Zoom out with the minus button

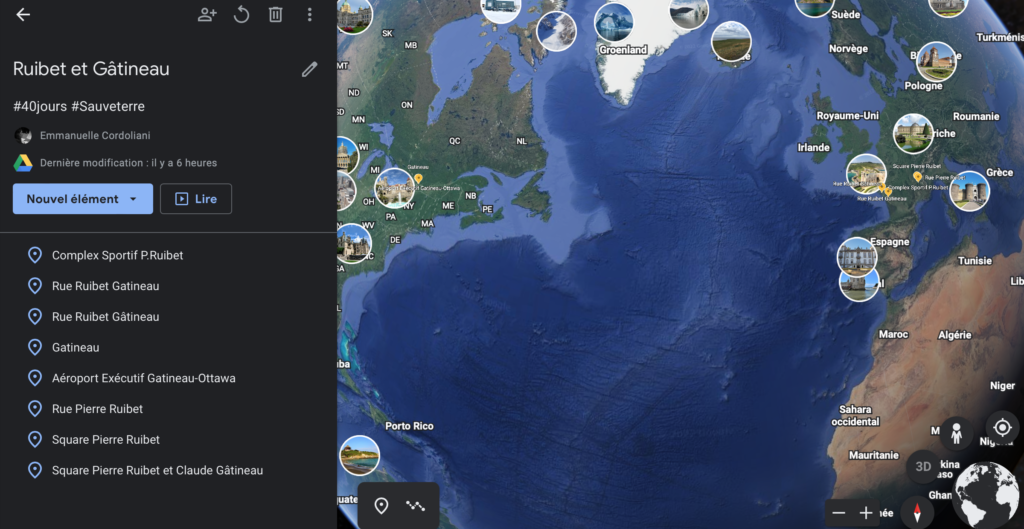coord(839,513)
